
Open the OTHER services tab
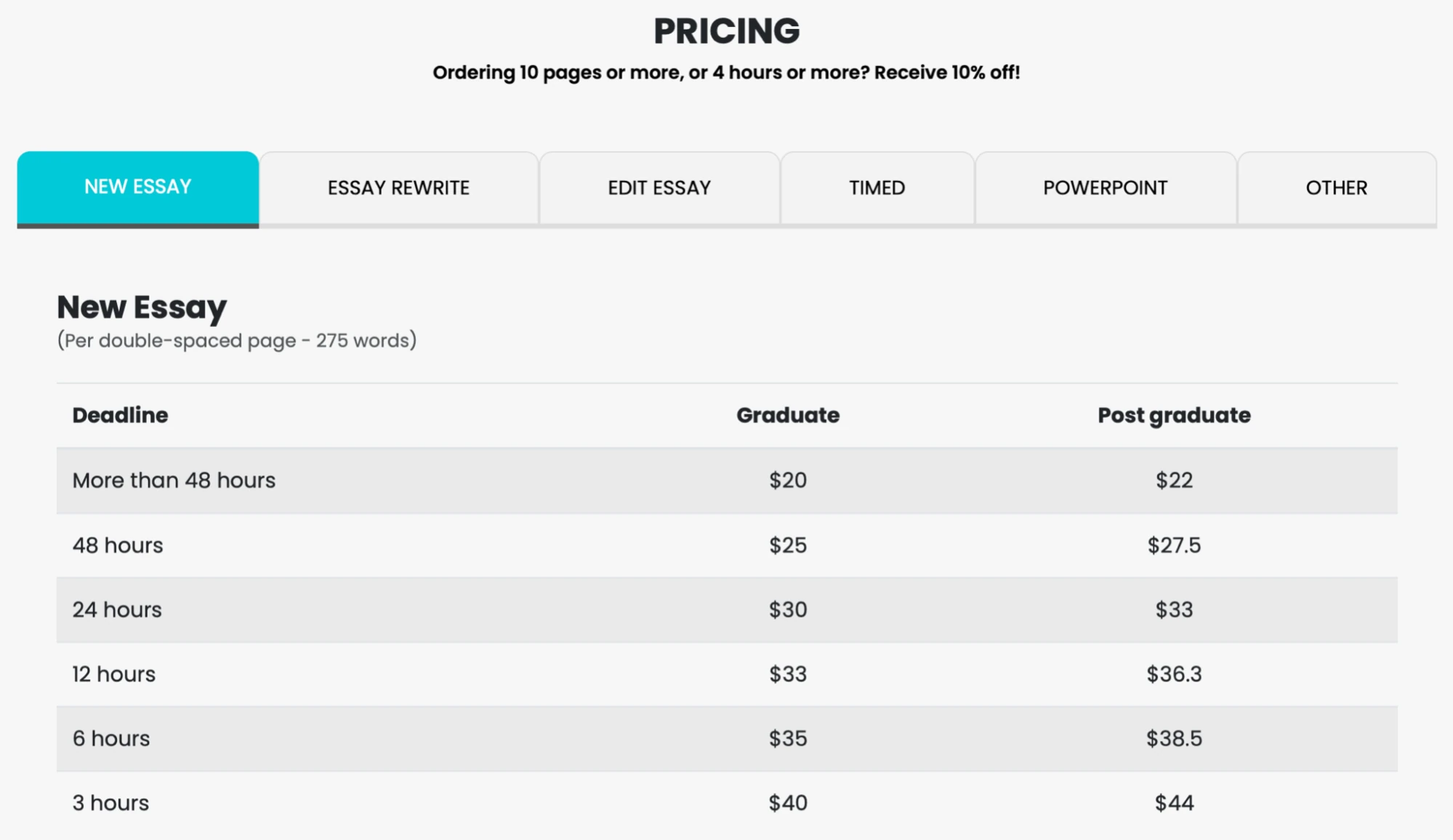coord(1336,187)
